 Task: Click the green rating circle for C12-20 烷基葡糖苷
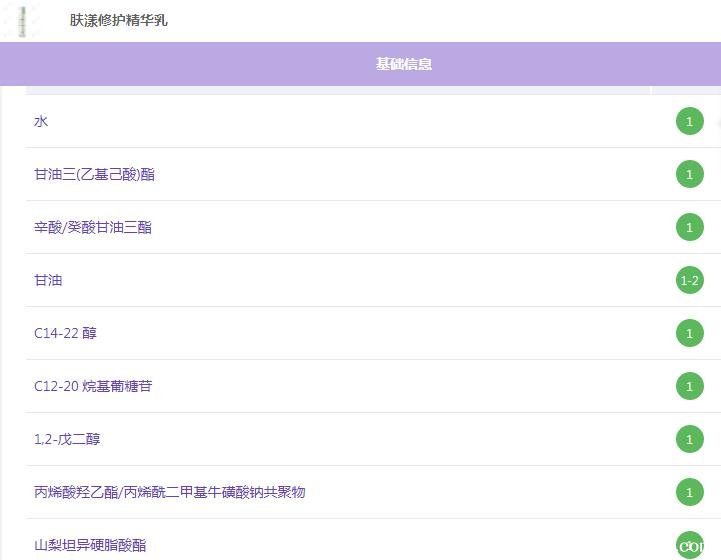pos(689,386)
